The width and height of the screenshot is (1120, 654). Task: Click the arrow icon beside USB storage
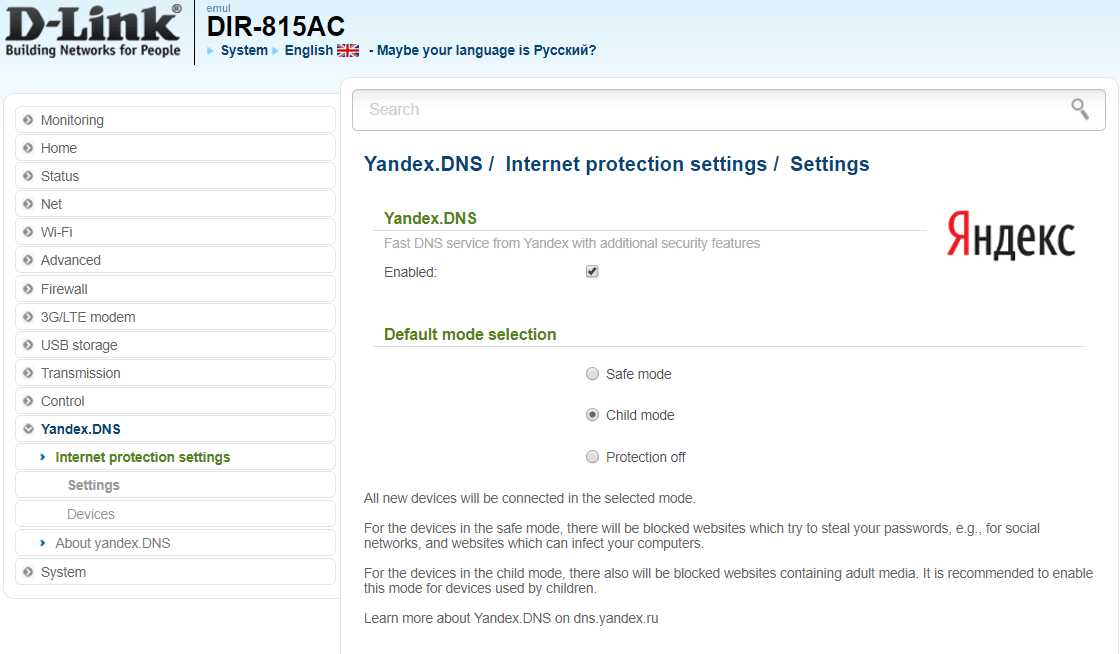(x=29, y=345)
